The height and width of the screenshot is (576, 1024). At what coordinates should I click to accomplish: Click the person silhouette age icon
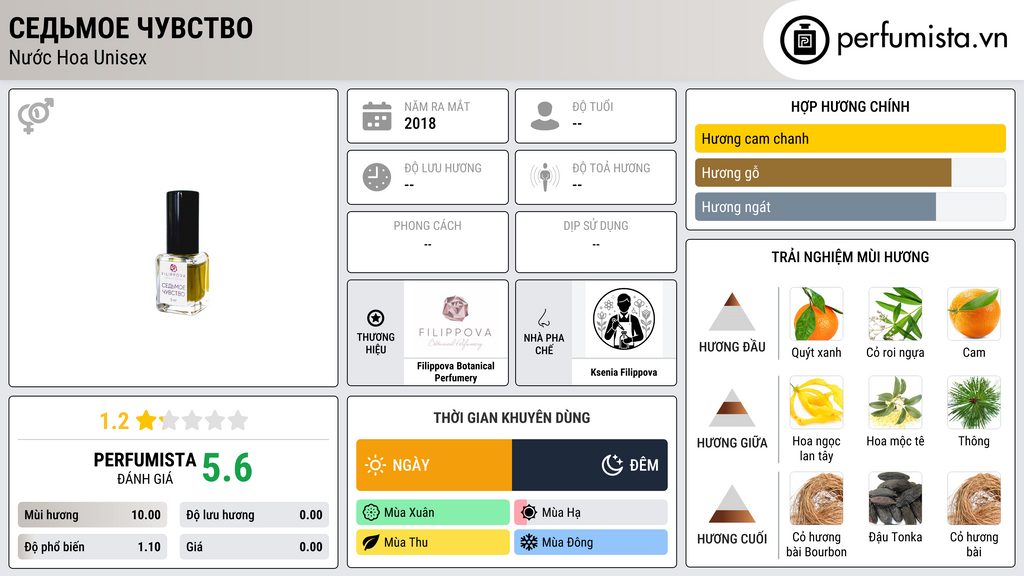545,116
